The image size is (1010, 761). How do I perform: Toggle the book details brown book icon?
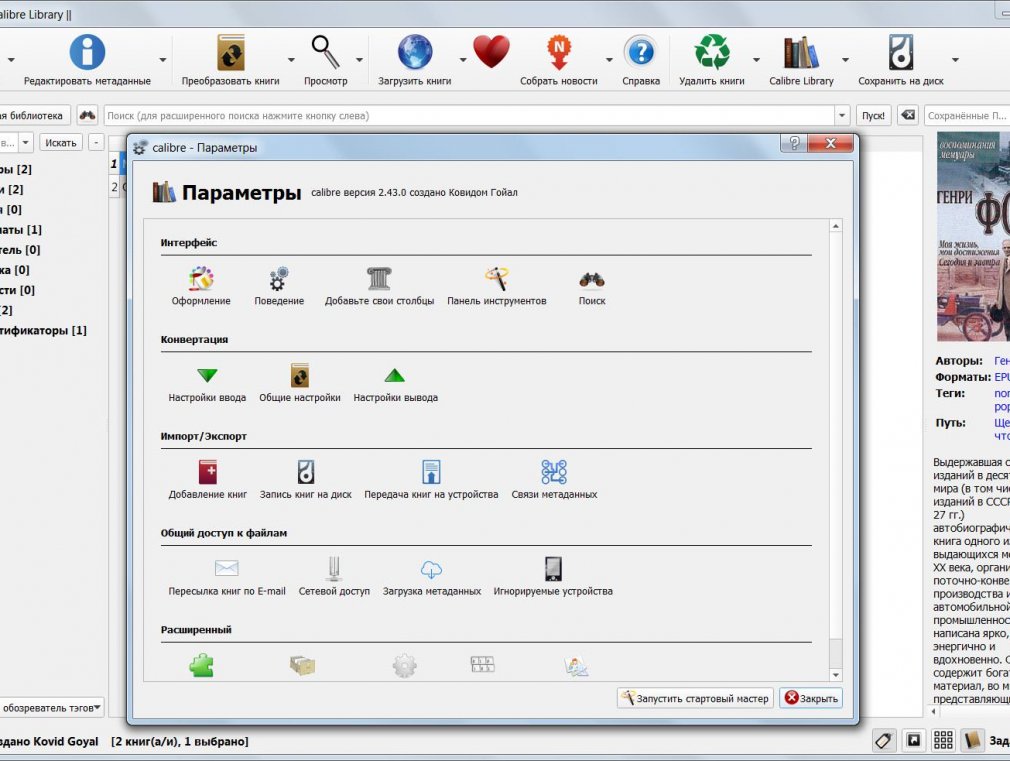coord(973,740)
